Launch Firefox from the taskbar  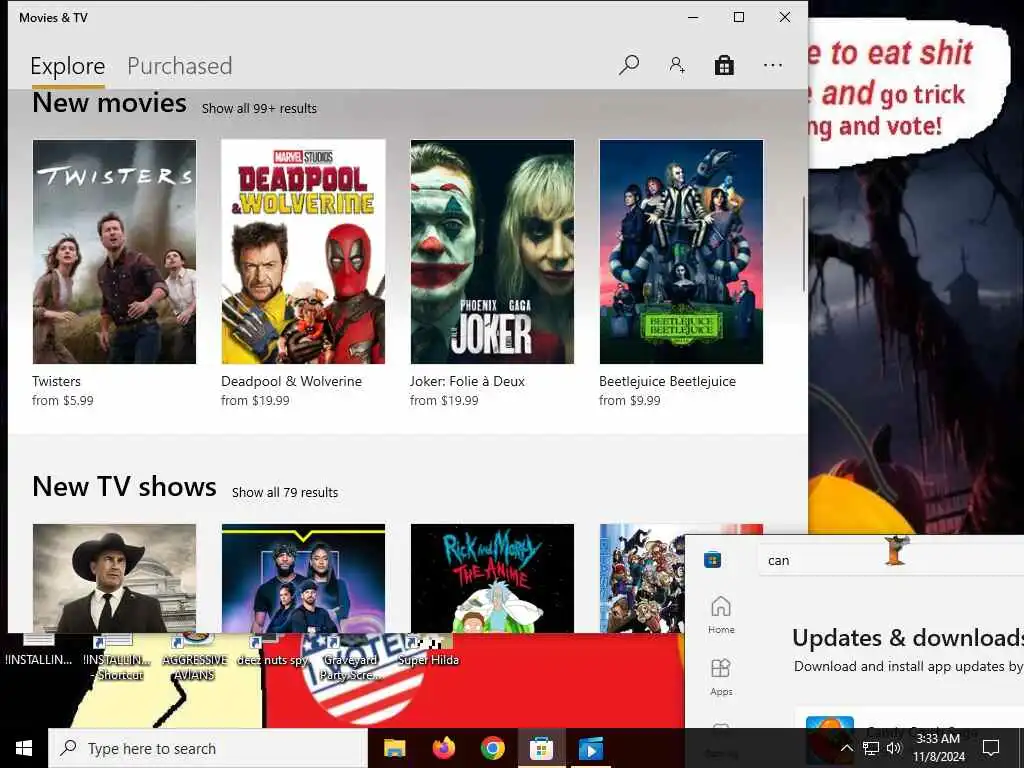pos(443,748)
